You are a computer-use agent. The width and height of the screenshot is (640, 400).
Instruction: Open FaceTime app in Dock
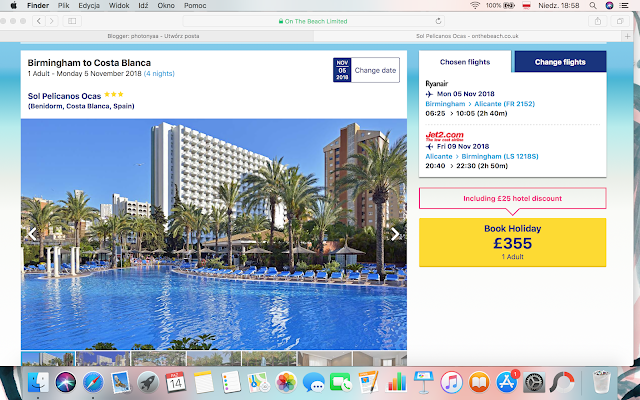pos(341,382)
